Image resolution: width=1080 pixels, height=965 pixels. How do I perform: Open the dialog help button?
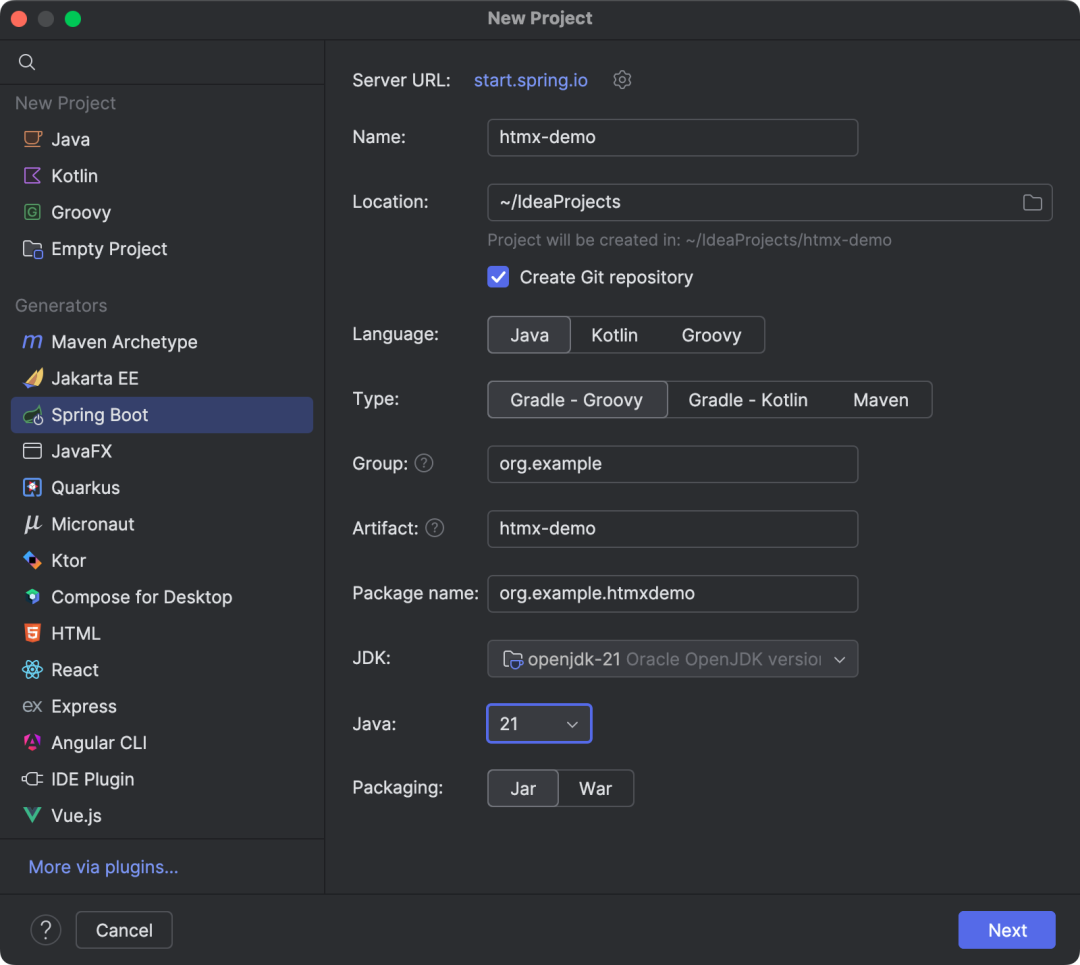pyautogui.click(x=45, y=930)
